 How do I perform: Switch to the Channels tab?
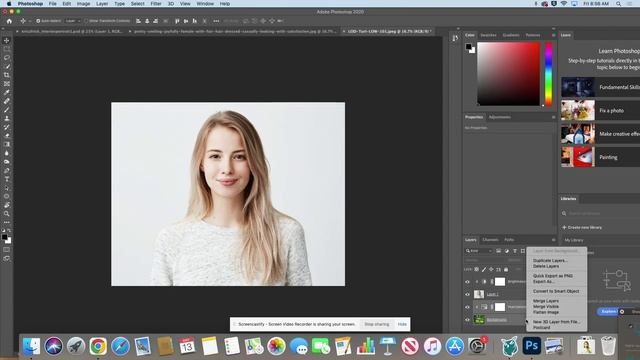(490, 240)
